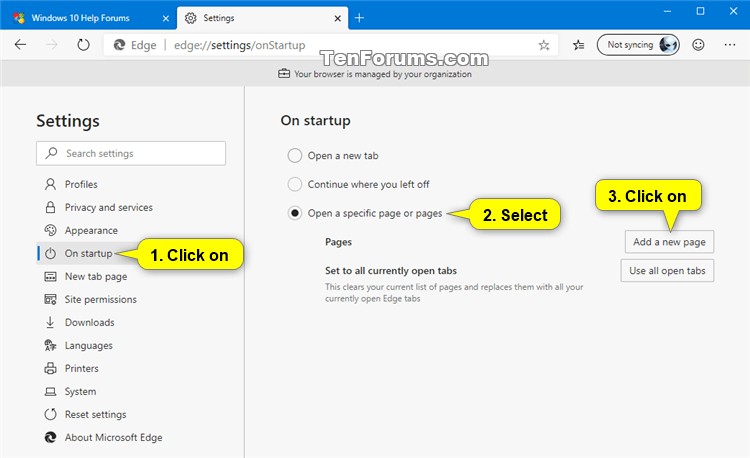Open Privacy and services section
The height and width of the screenshot is (458, 750).
[109, 207]
